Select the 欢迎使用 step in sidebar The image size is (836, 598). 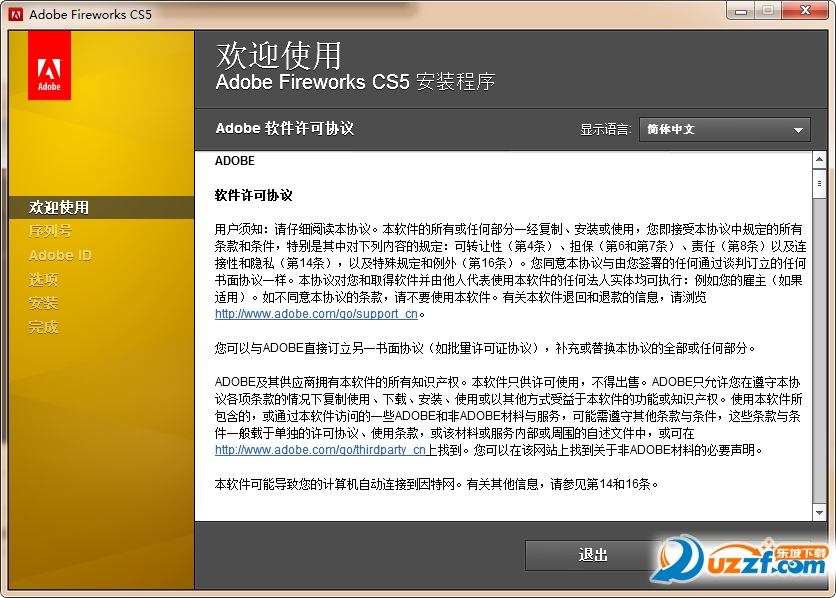(59, 207)
